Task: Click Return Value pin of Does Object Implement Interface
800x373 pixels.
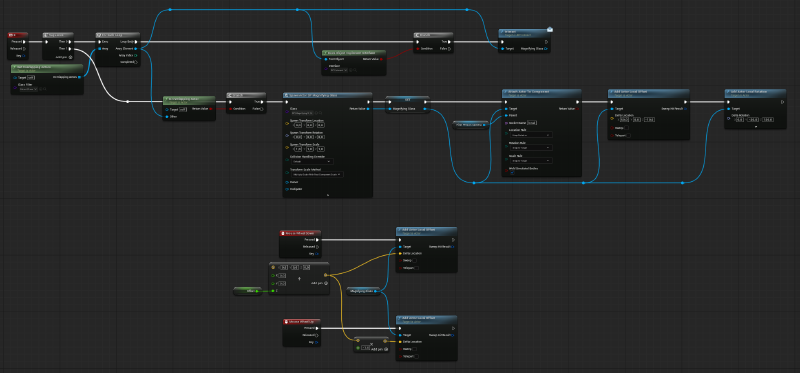Action: (x=382, y=59)
